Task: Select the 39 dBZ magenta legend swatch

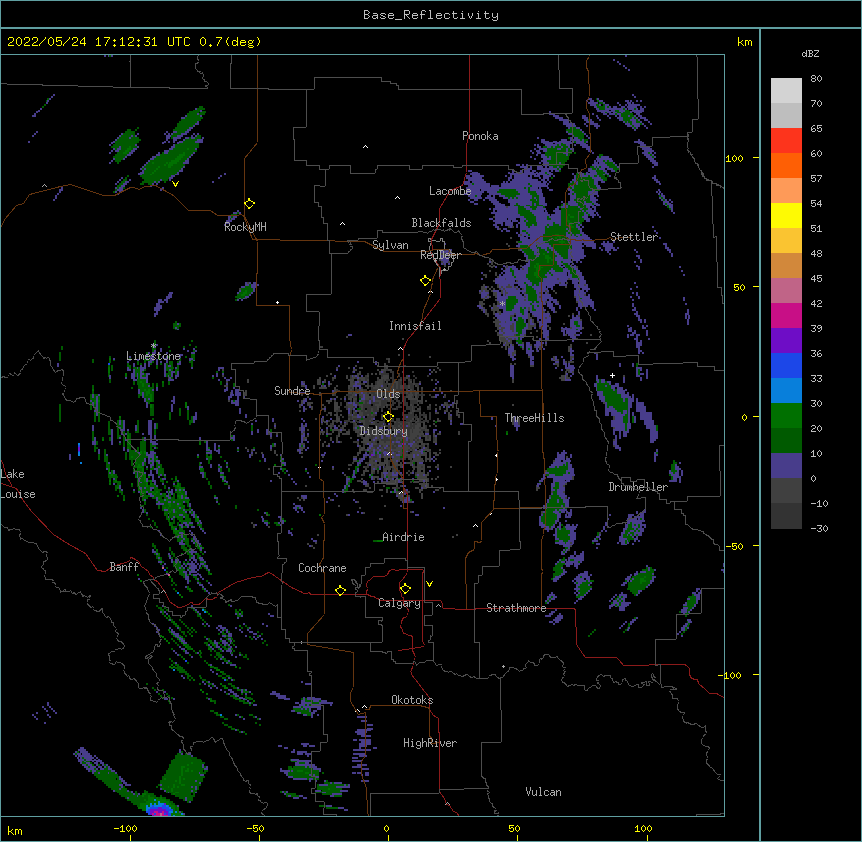Action: tap(786, 315)
